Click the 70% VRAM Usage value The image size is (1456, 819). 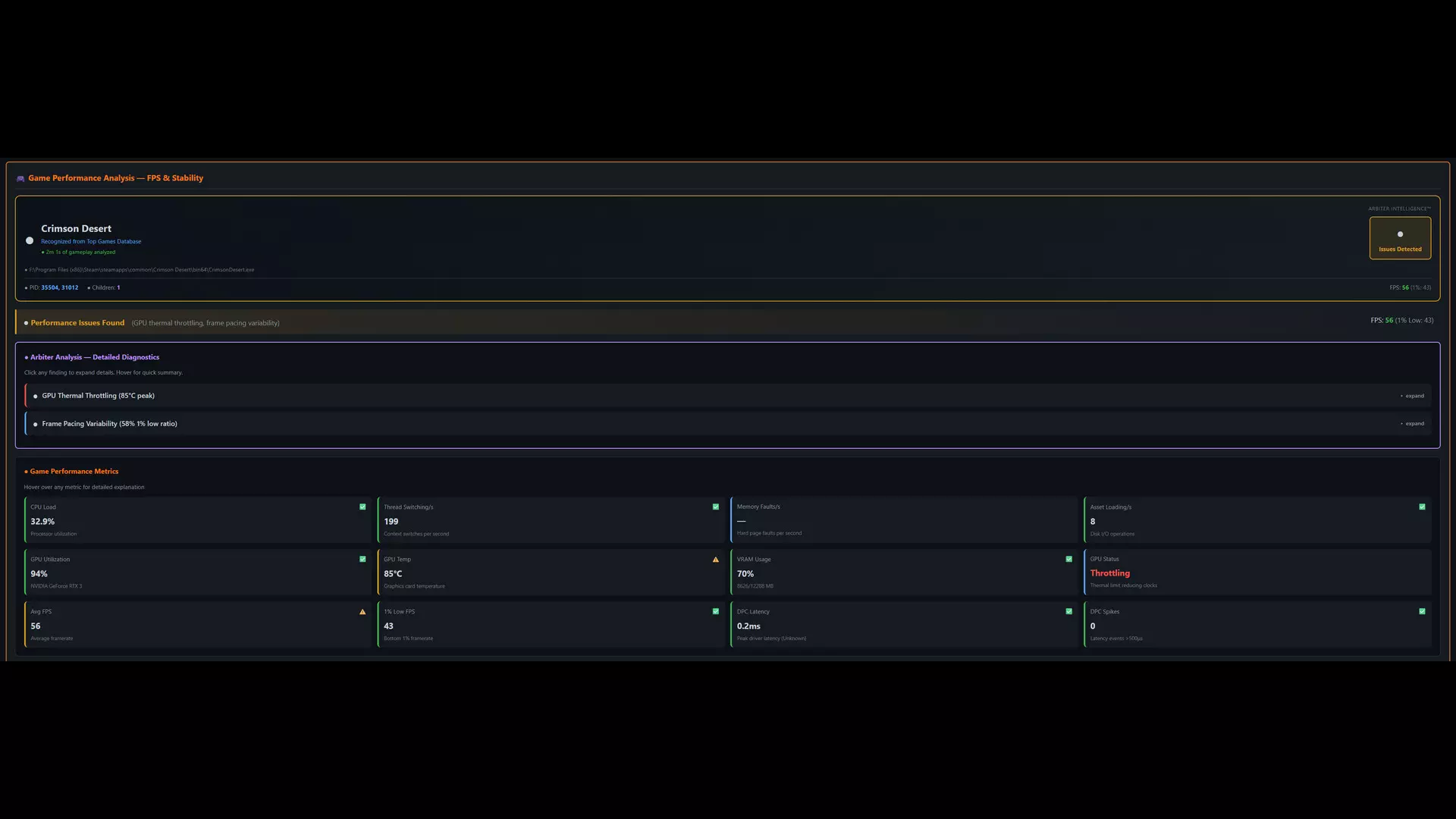pyautogui.click(x=745, y=574)
